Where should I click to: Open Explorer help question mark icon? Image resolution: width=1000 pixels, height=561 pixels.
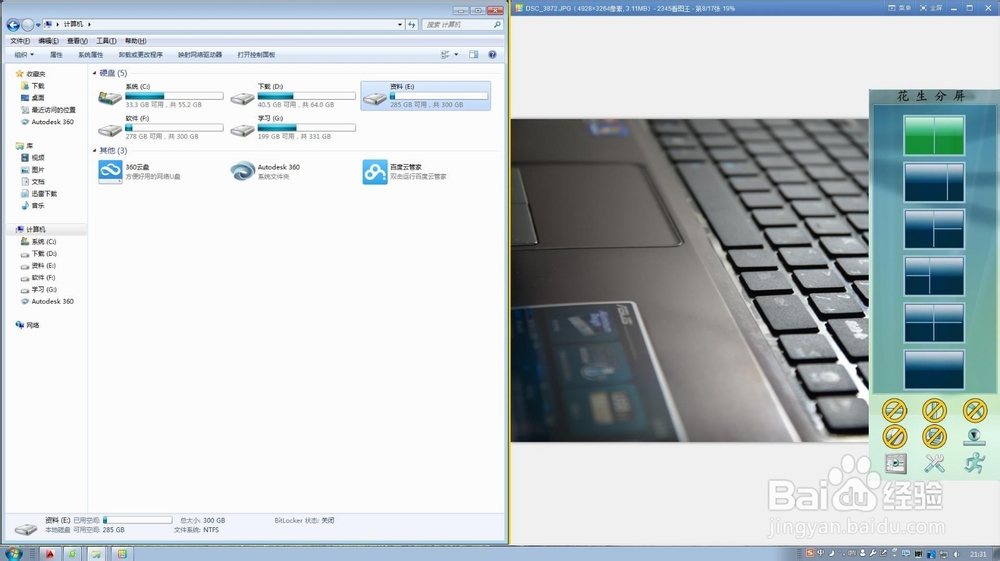point(492,55)
